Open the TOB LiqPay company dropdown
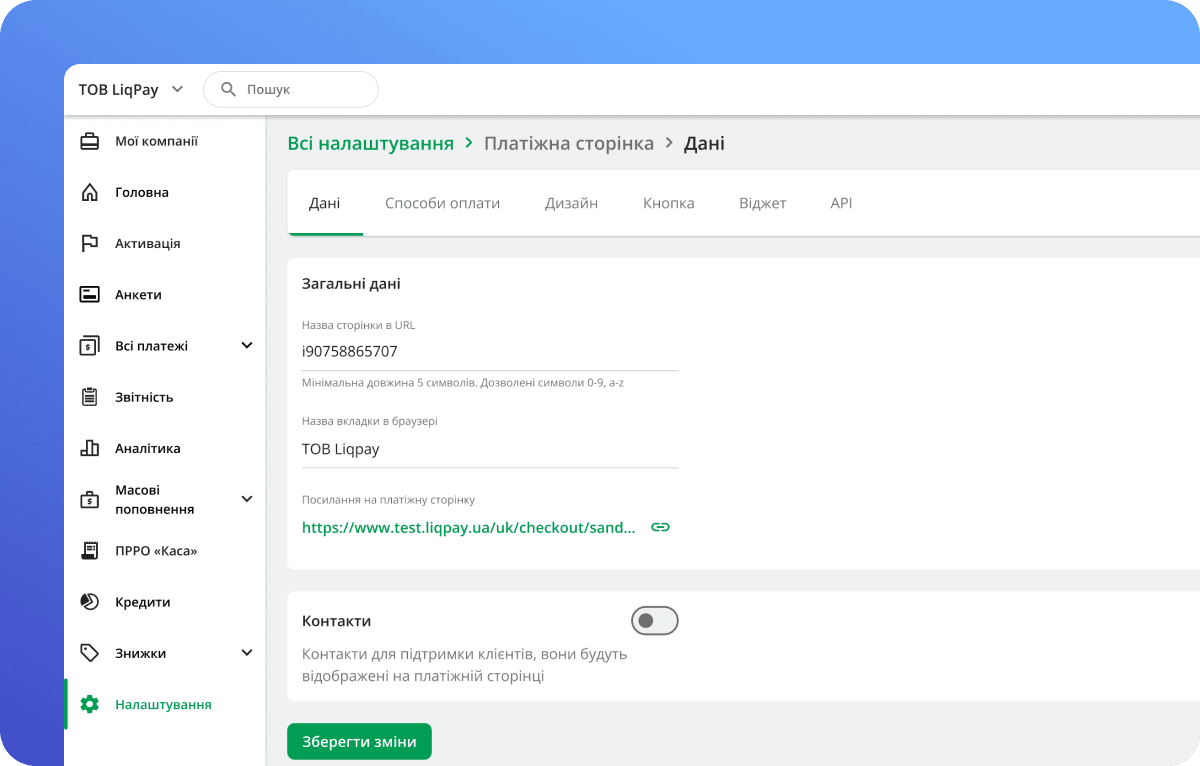 [130, 89]
